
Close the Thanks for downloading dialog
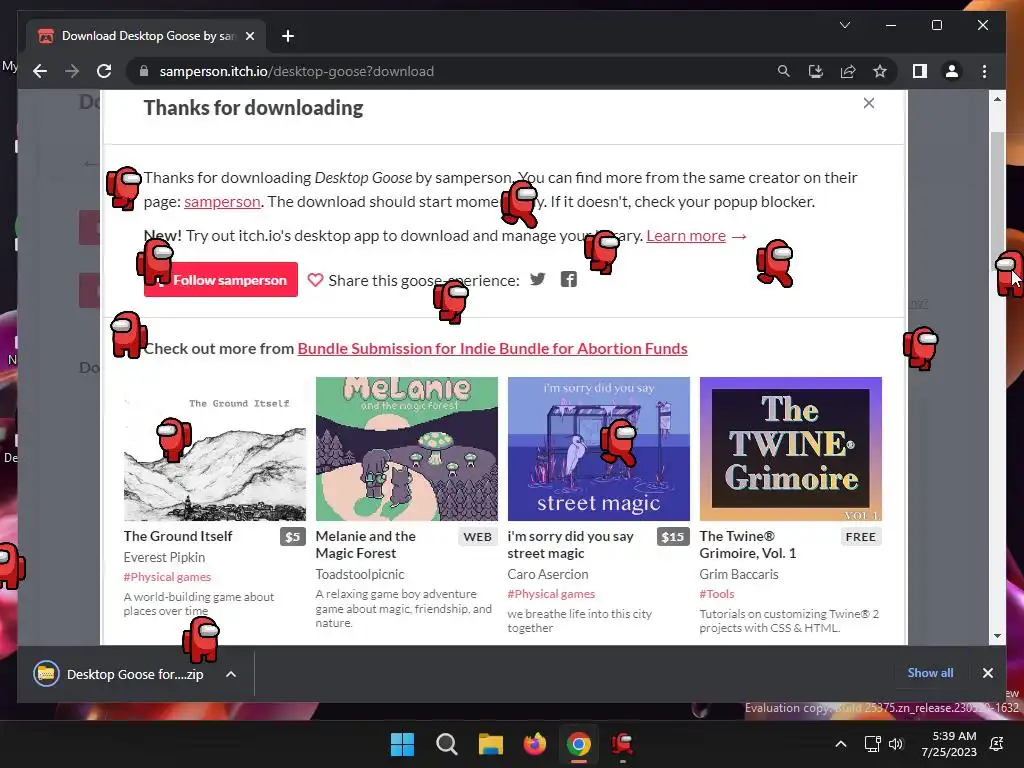[869, 103]
